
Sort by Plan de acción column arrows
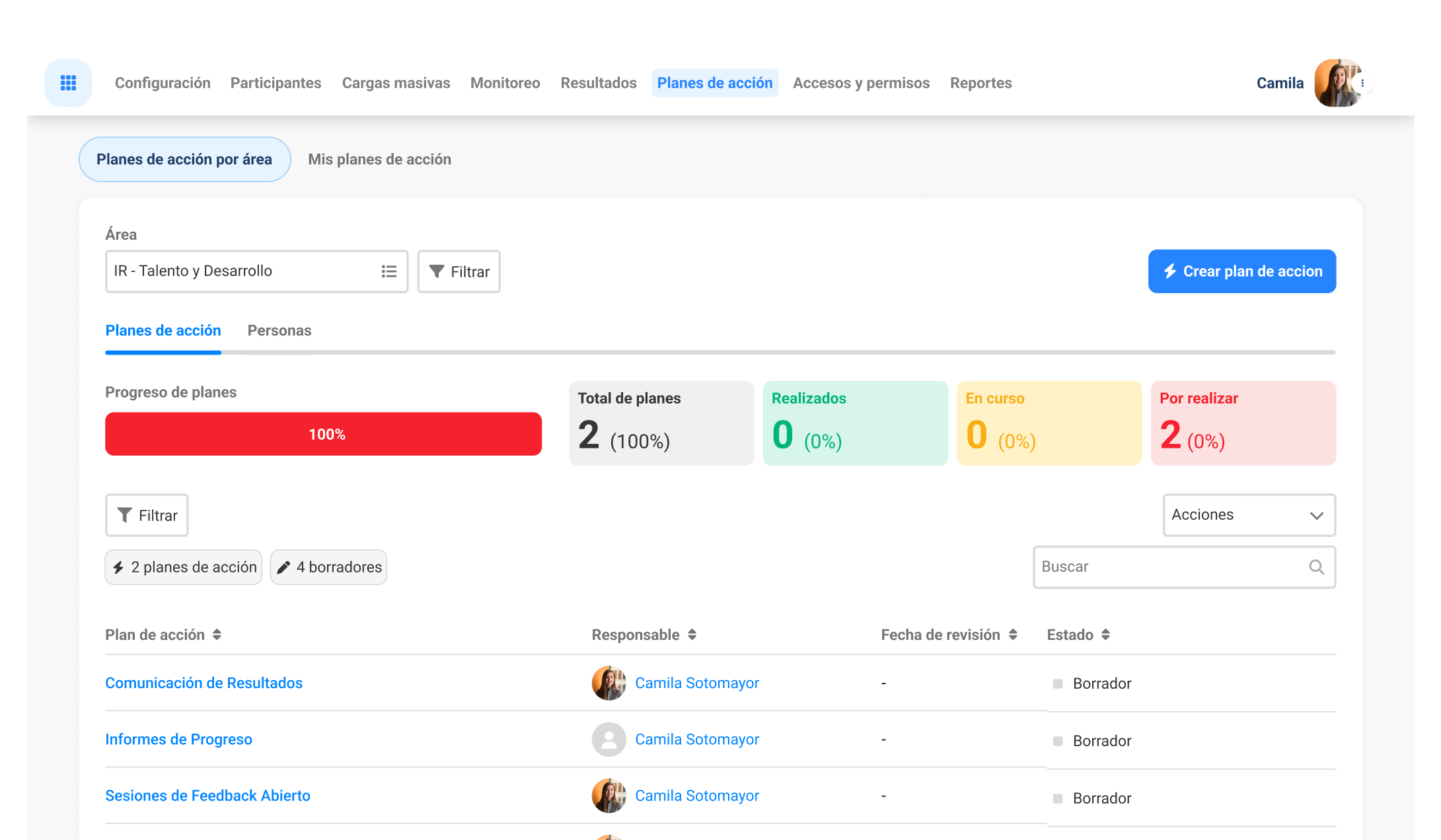[217, 635]
